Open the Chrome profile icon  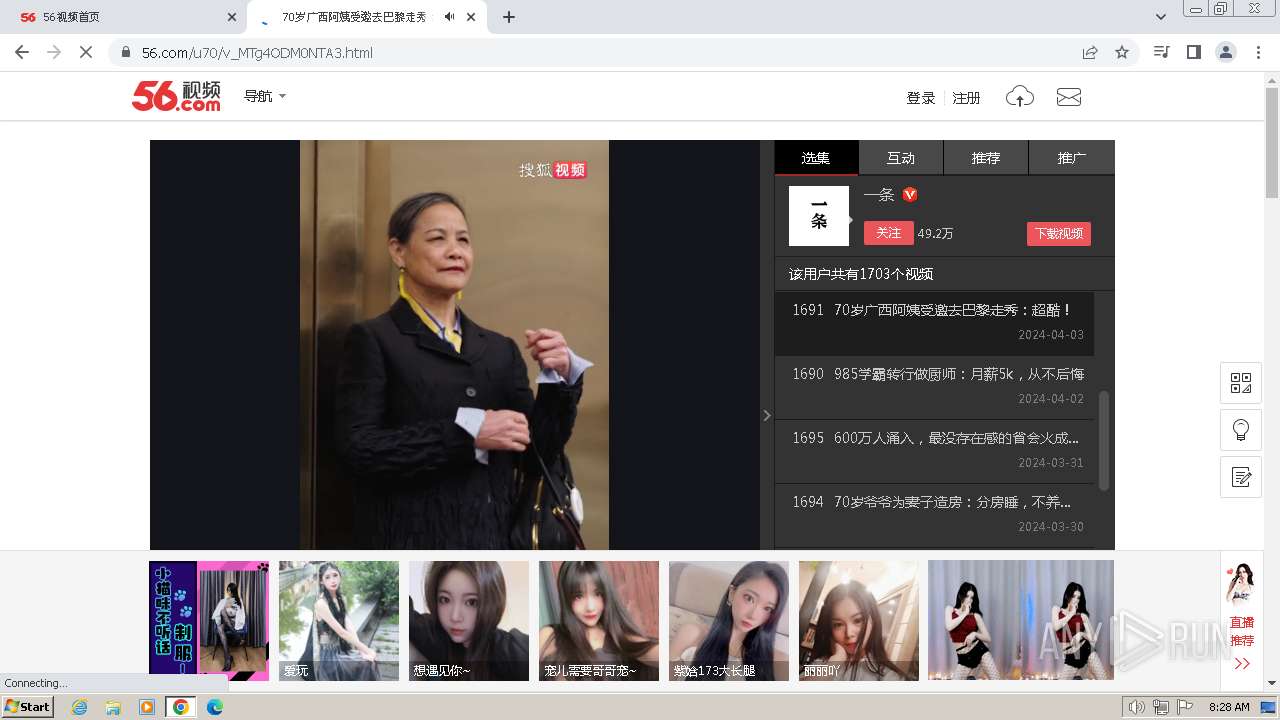pos(1226,52)
